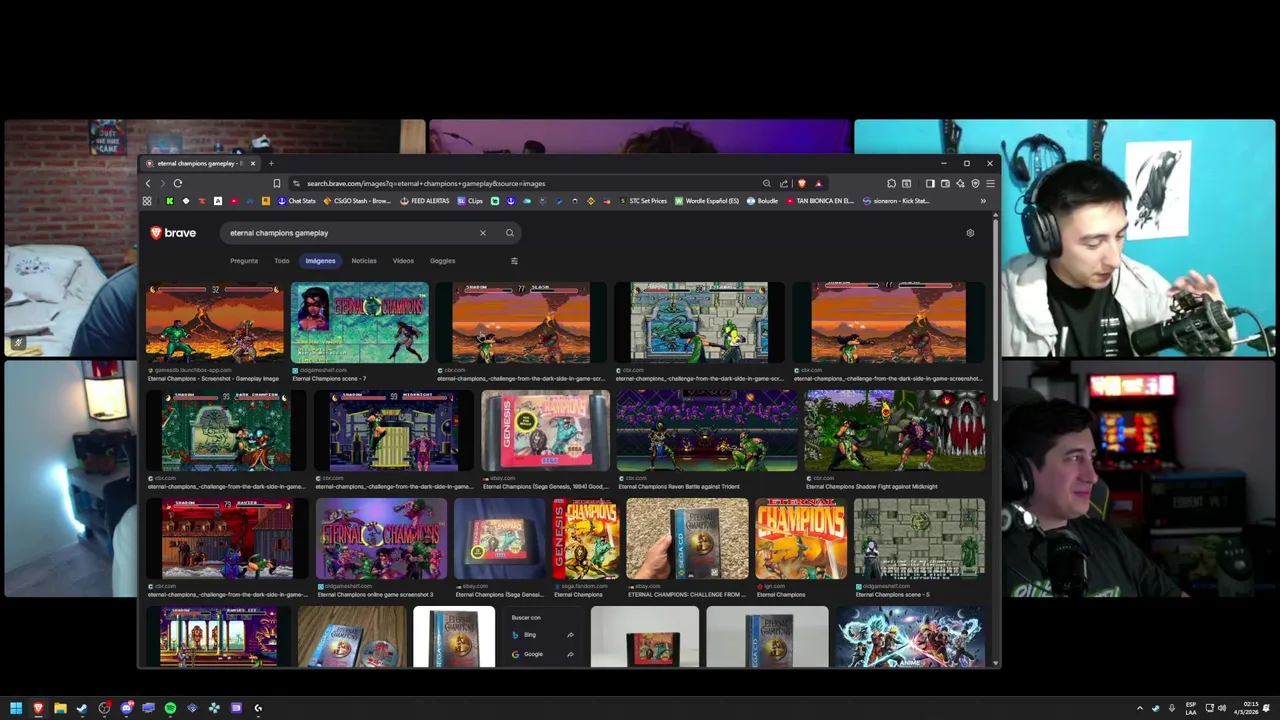
Task: Clear the search query with X
Action: (x=482, y=233)
